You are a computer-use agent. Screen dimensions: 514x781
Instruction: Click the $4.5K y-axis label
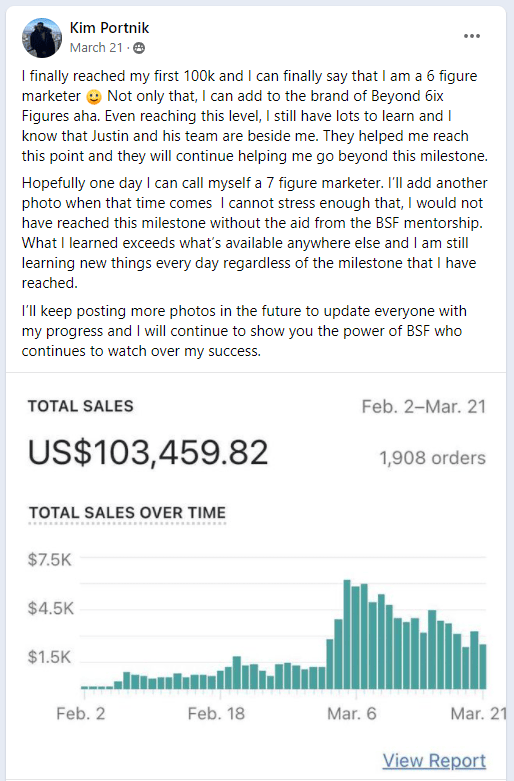(x=51, y=608)
